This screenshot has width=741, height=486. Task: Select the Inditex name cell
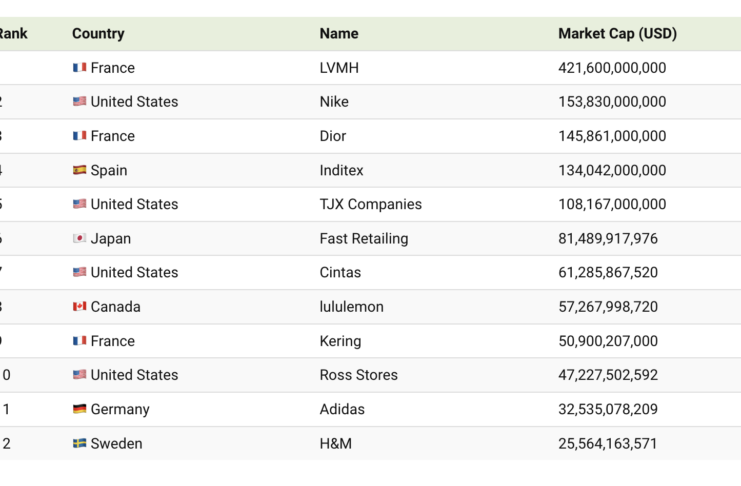[341, 170]
